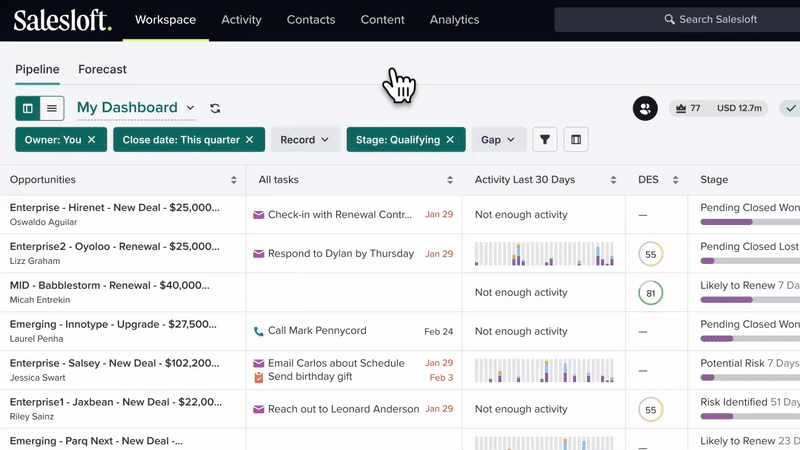Click owner name Lizz Graham
Screen dimensions: 800x450
pyautogui.click(x=35, y=261)
